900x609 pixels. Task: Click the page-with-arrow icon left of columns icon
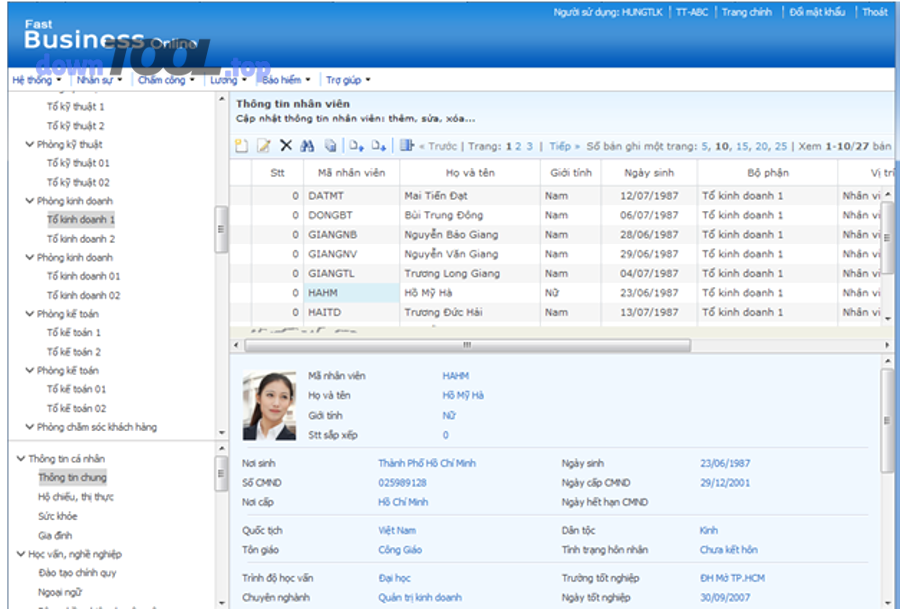pyautogui.click(x=379, y=146)
